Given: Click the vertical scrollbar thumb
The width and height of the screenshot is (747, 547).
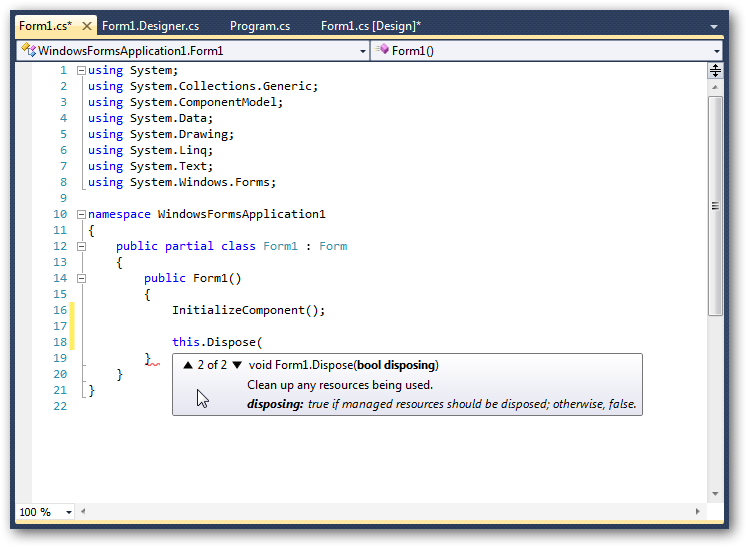Looking at the screenshot, I should (715, 205).
